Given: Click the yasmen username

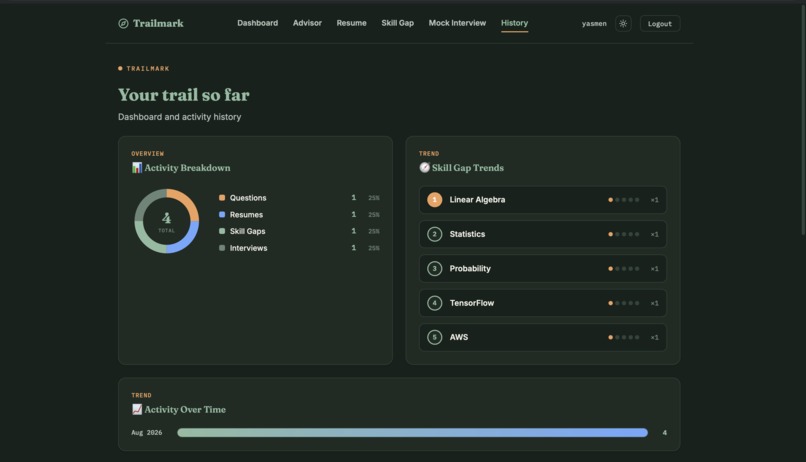Looking at the screenshot, I should tap(594, 24).
